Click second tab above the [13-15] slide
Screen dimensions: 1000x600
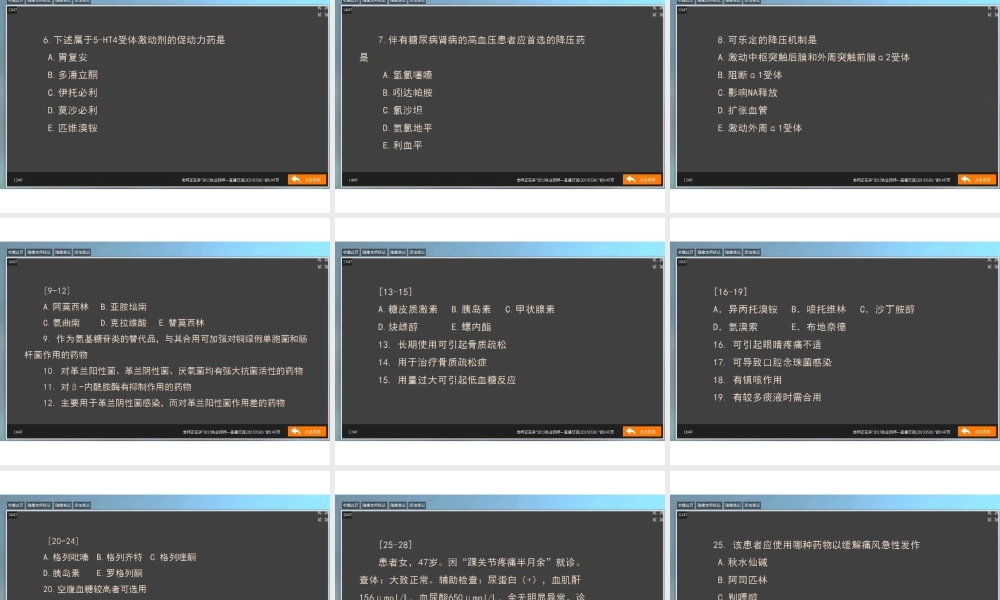click(x=374, y=252)
